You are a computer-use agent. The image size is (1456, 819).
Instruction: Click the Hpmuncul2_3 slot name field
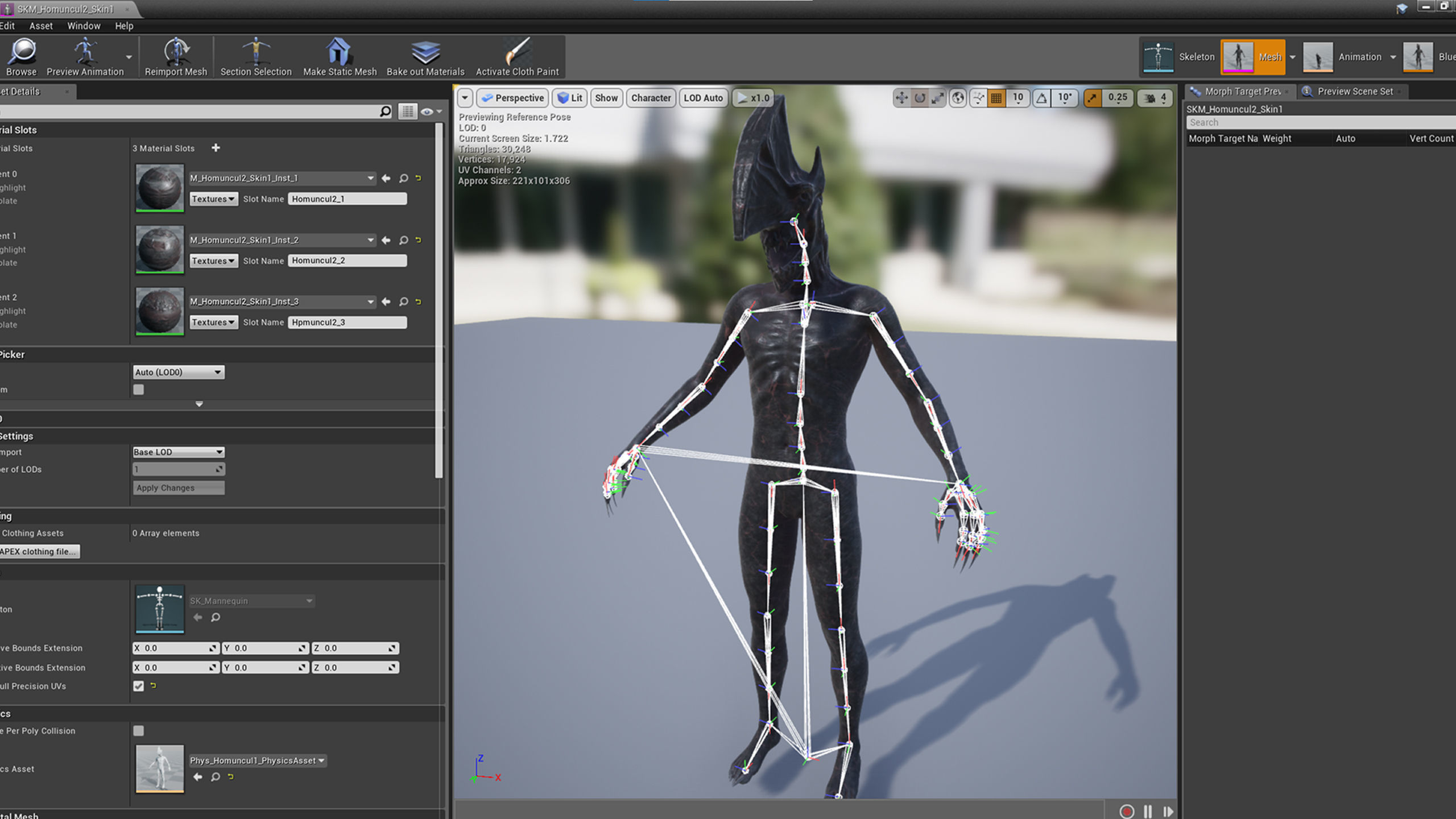coord(348,322)
